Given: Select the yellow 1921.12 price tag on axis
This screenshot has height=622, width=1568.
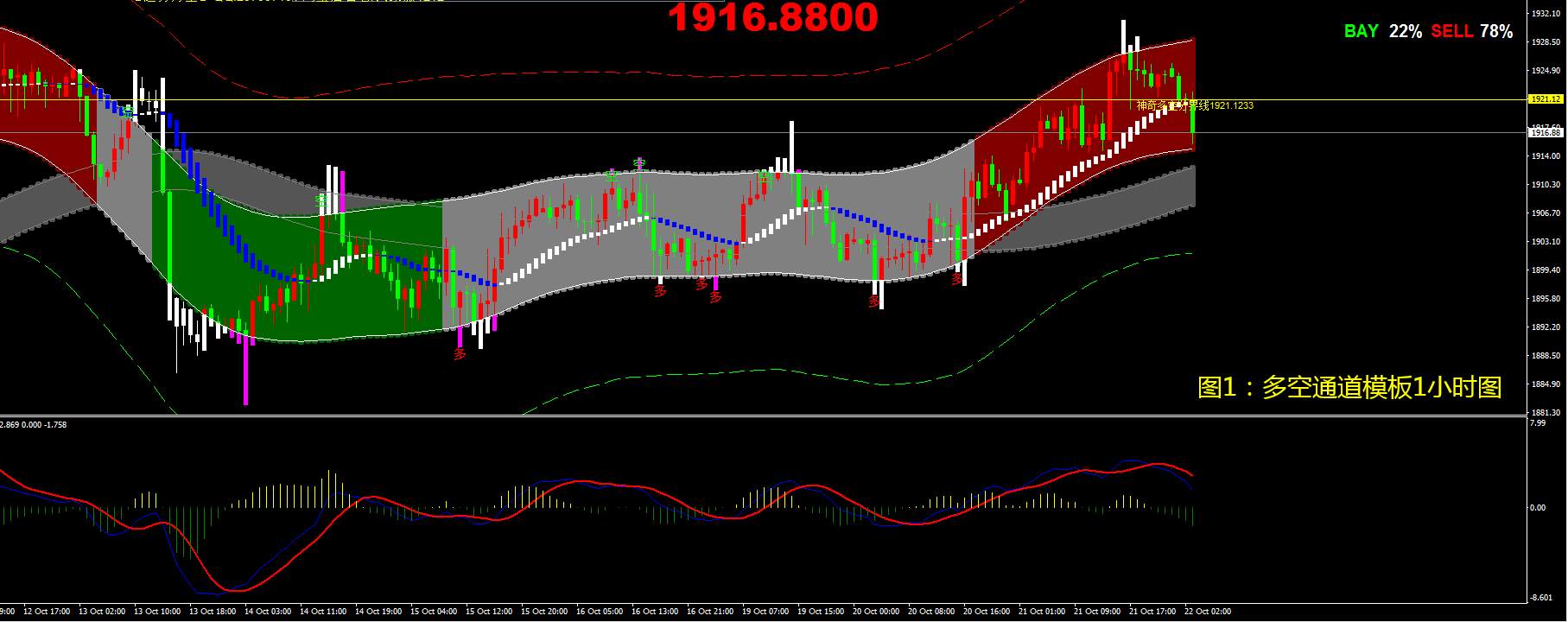Looking at the screenshot, I should (x=1546, y=99).
